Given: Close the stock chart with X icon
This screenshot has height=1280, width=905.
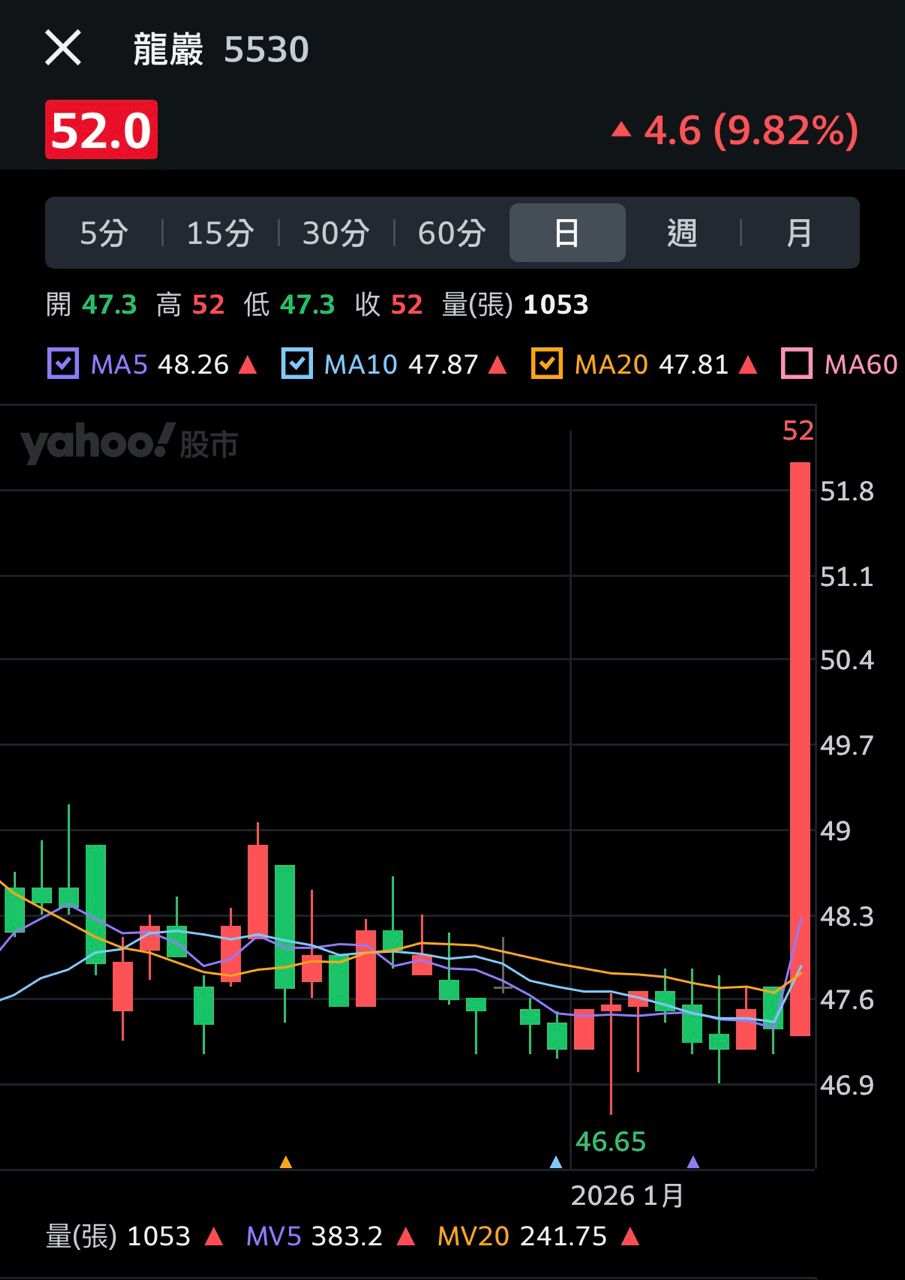Looking at the screenshot, I should point(63,48).
